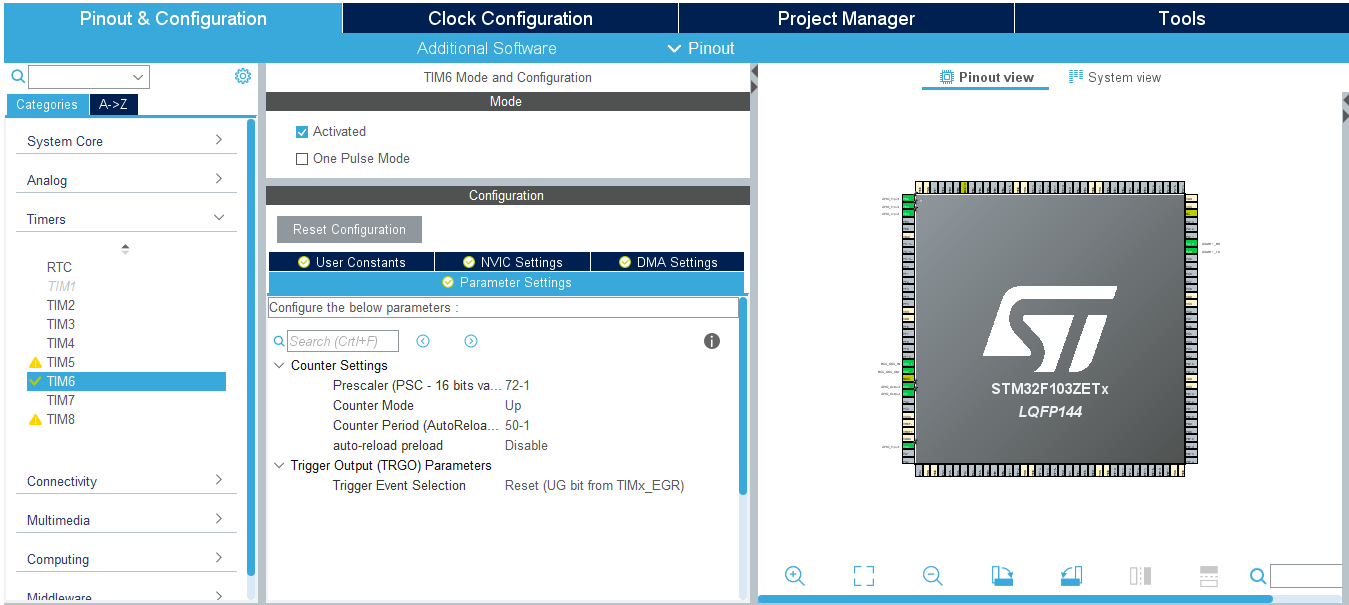The height and width of the screenshot is (605, 1349).
Task: Click the pin search input field
Action: click(1306, 576)
